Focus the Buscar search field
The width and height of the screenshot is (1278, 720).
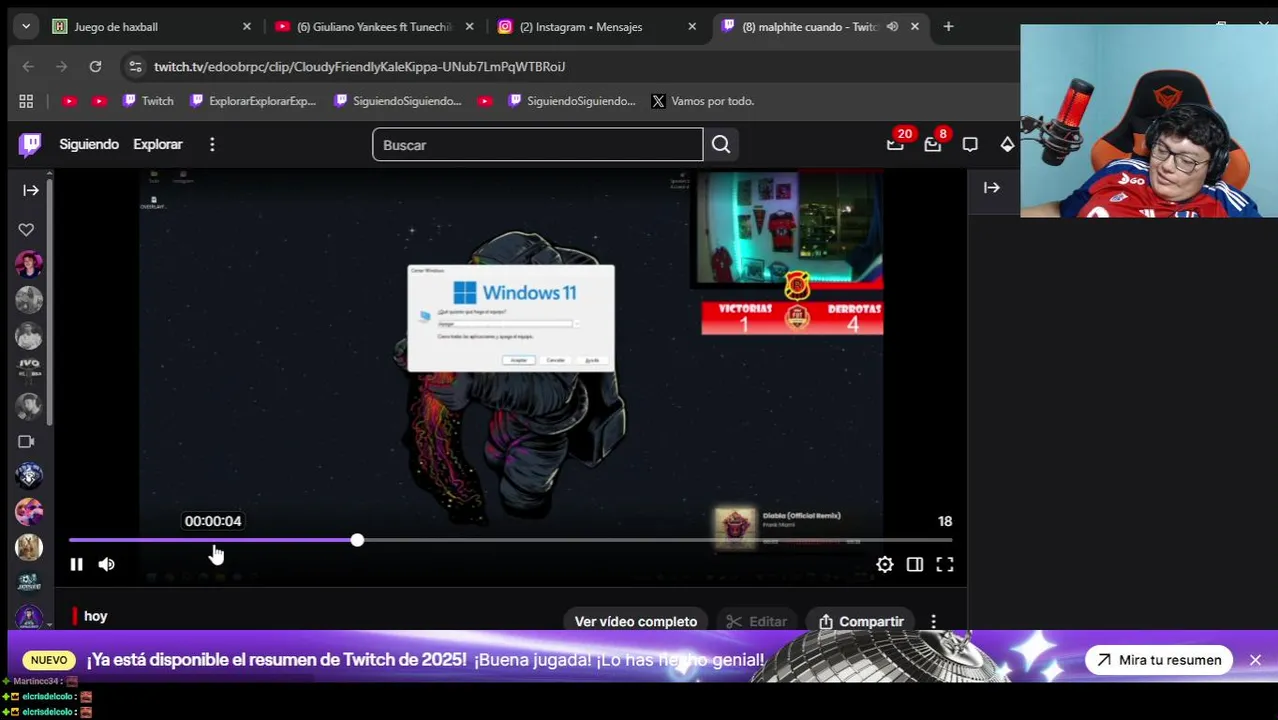point(538,145)
